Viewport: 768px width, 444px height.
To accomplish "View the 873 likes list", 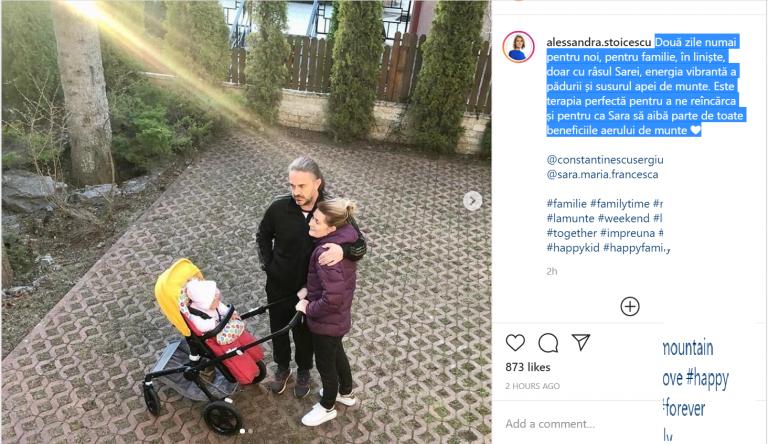I will [x=528, y=367].
